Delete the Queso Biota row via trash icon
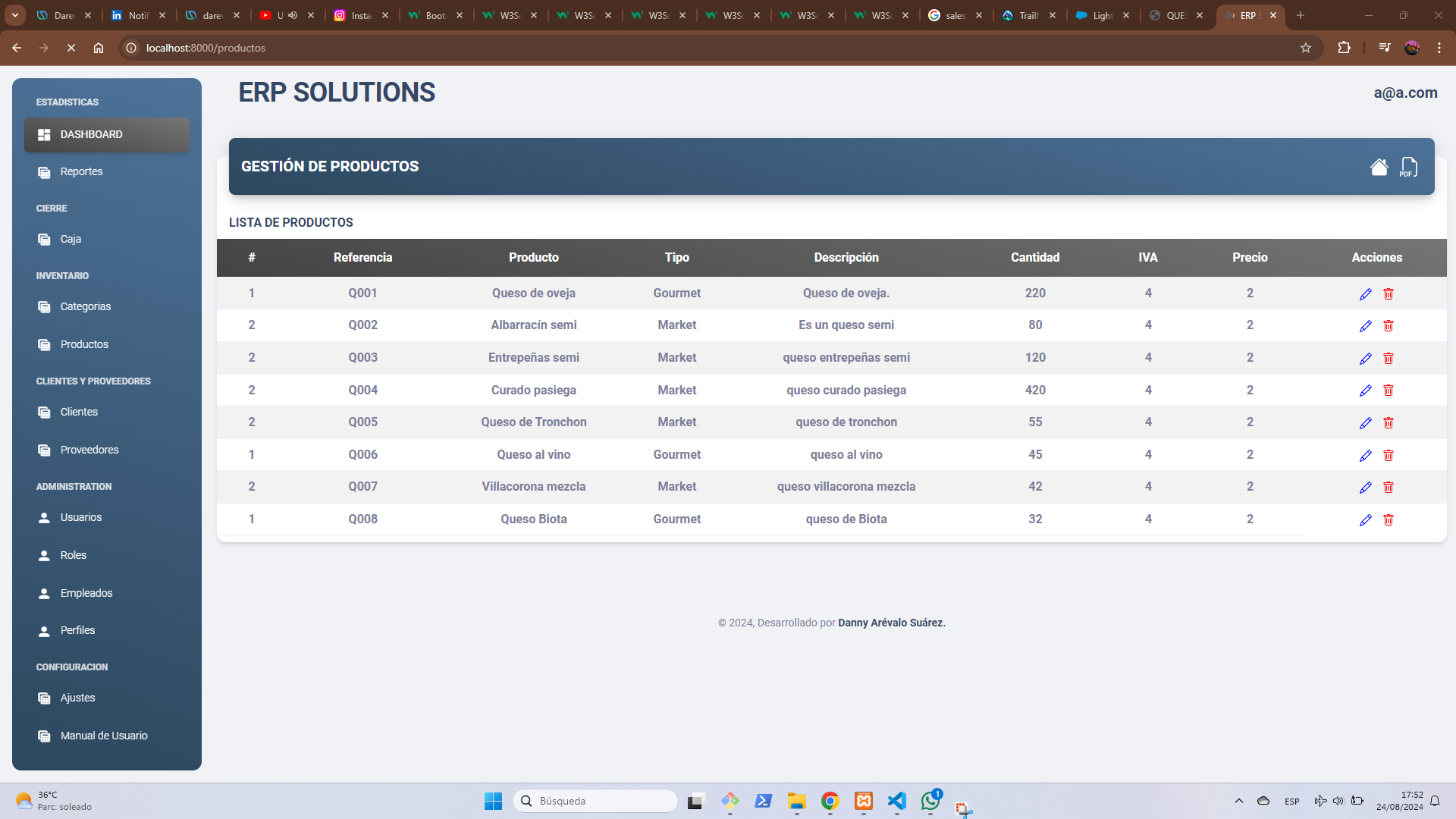1456x819 pixels. pyautogui.click(x=1388, y=520)
